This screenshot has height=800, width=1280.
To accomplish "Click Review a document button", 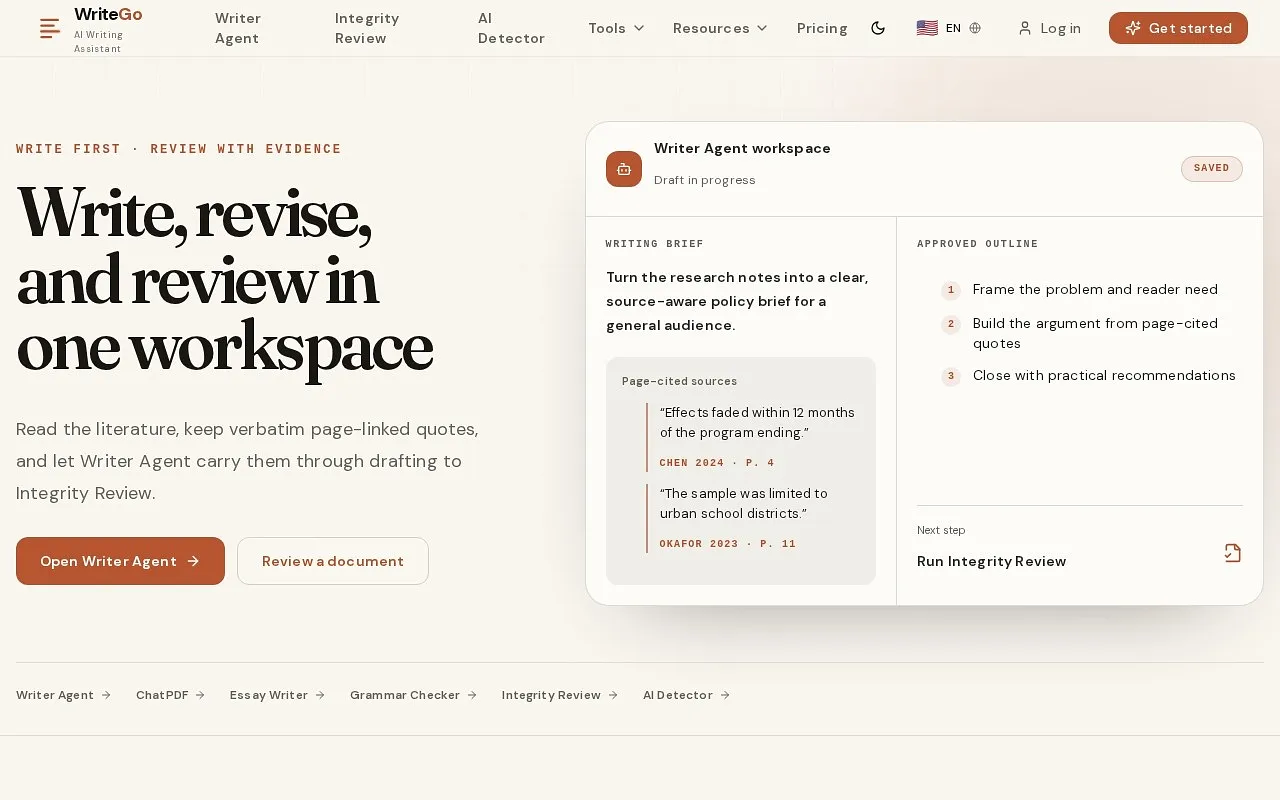I will 333,561.
